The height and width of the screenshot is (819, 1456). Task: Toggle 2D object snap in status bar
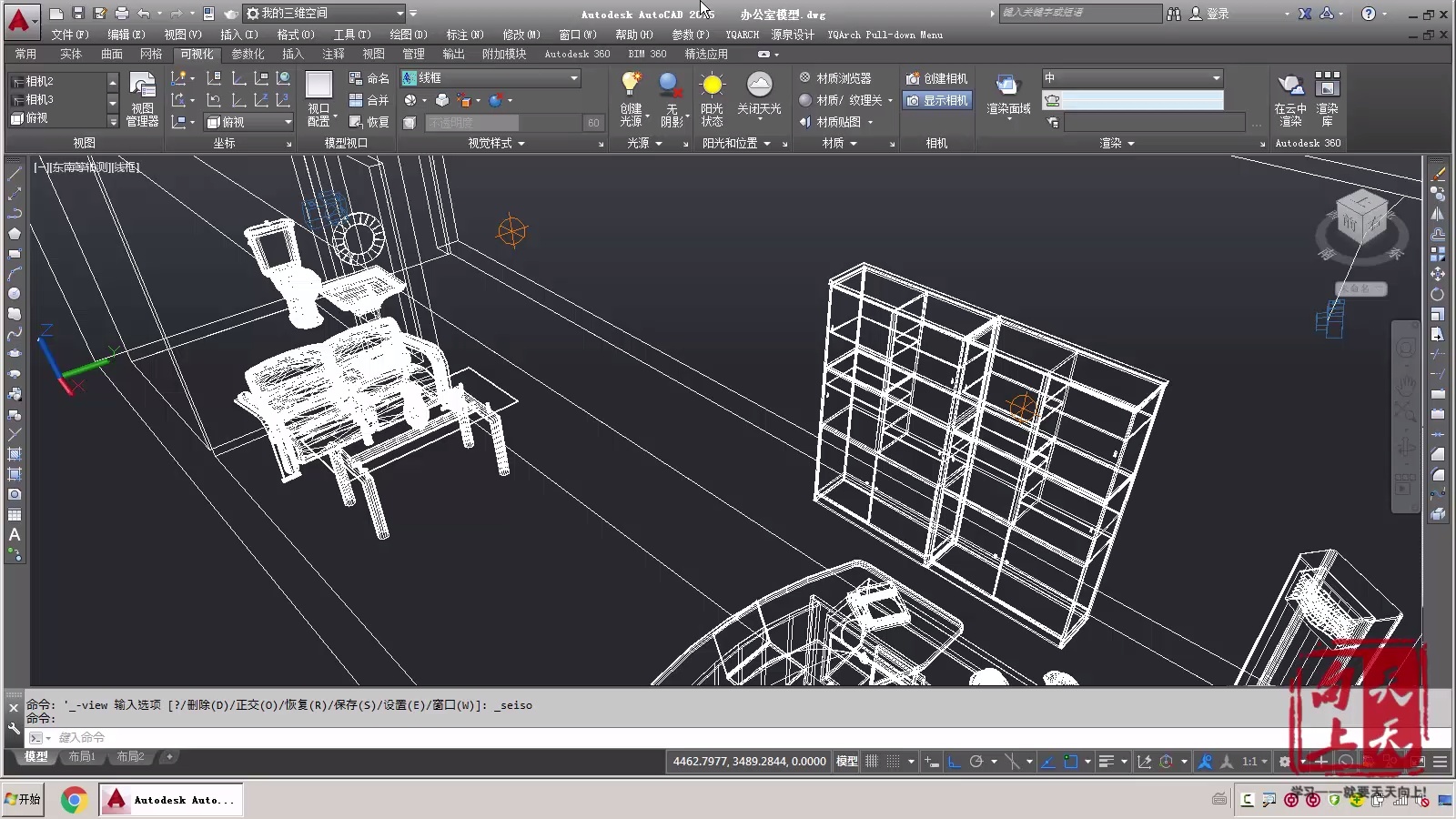click(1071, 762)
